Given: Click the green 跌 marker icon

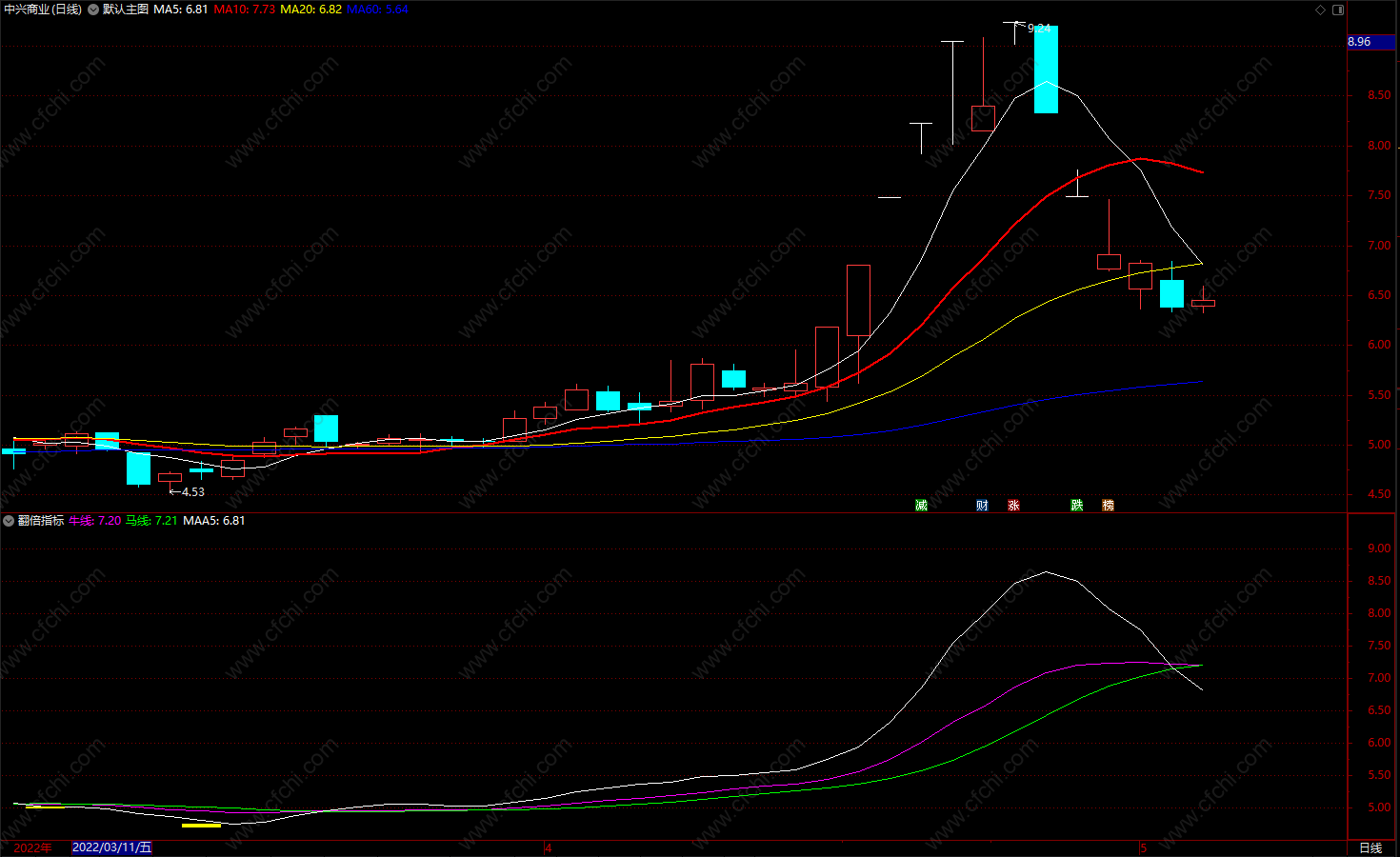Looking at the screenshot, I should 1076,505.
